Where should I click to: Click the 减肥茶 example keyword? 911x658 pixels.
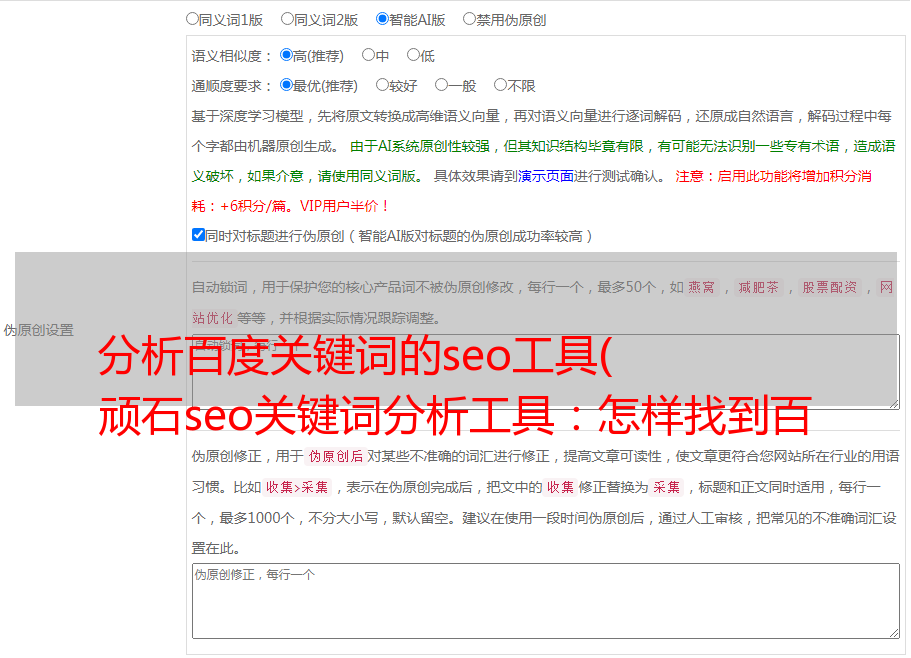click(x=758, y=287)
